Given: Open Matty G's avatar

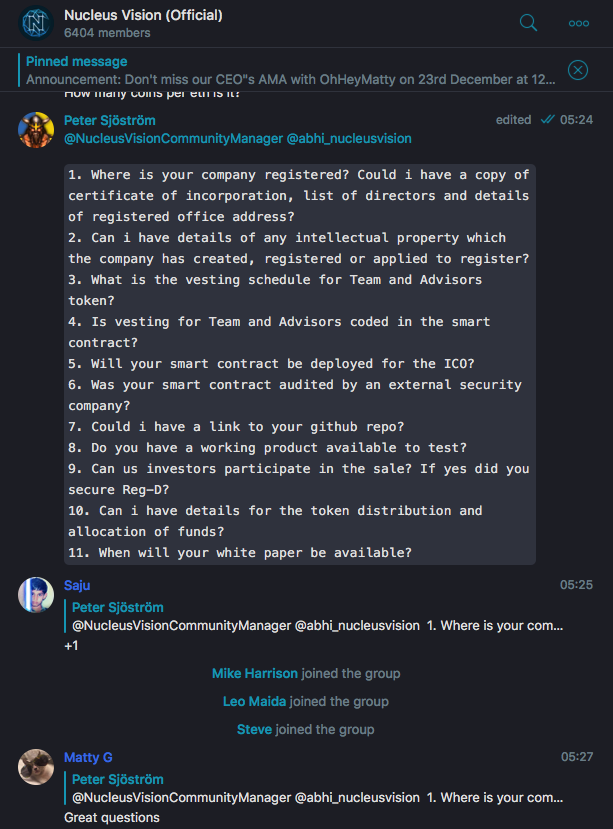Looking at the screenshot, I should tap(36, 767).
